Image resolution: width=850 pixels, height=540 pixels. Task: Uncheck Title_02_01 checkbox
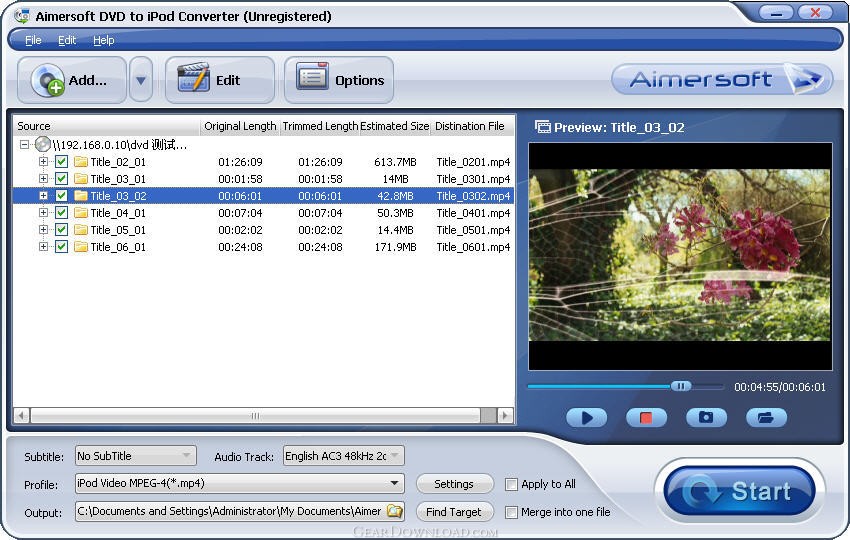tap(61, 162)
